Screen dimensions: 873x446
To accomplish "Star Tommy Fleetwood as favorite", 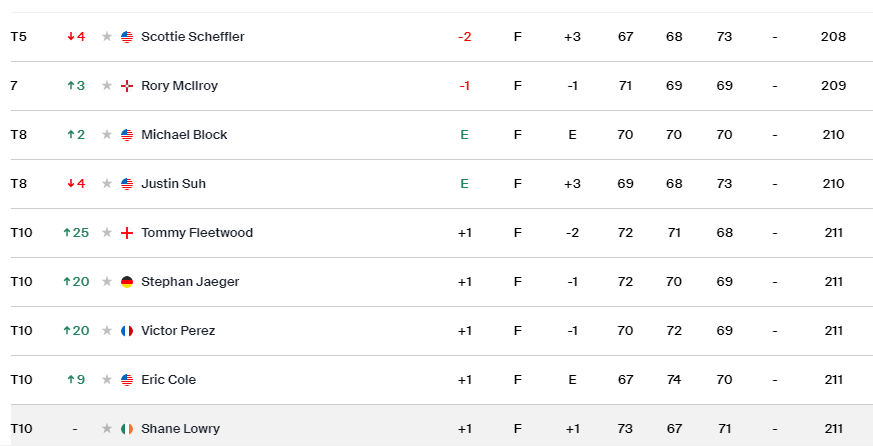I will [x=107, y=233].
